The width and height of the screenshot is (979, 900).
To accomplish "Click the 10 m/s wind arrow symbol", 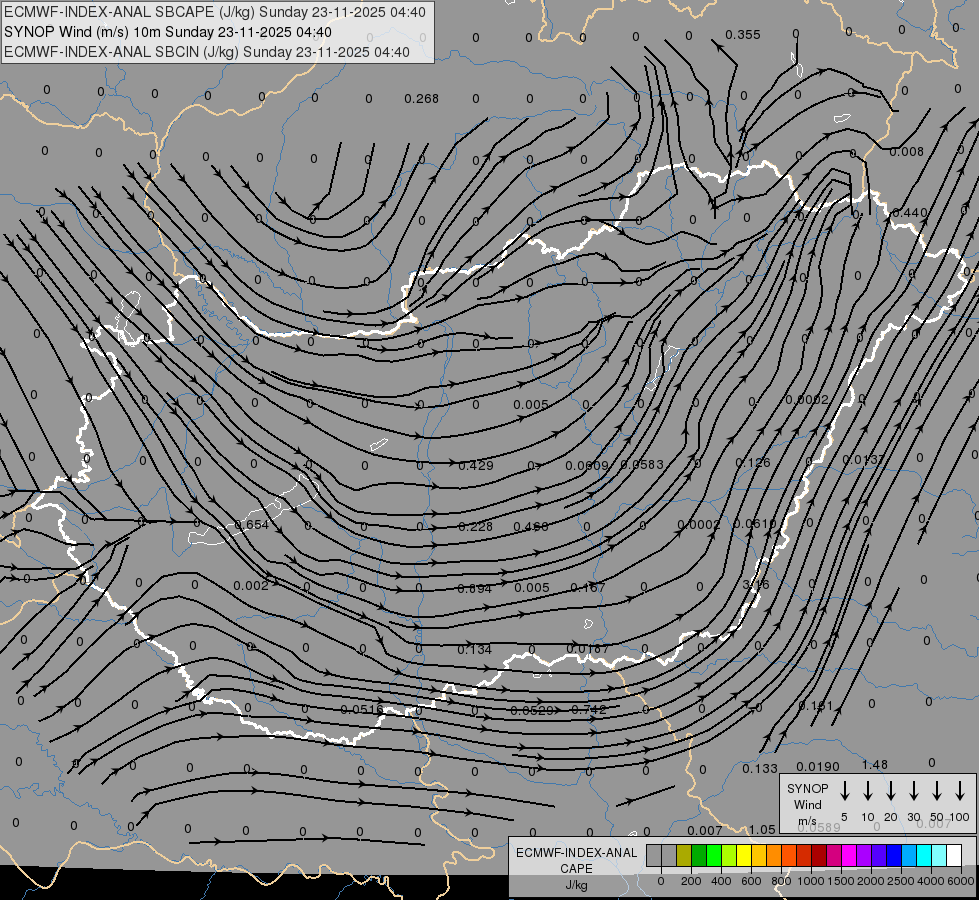I will click(868, 790).
